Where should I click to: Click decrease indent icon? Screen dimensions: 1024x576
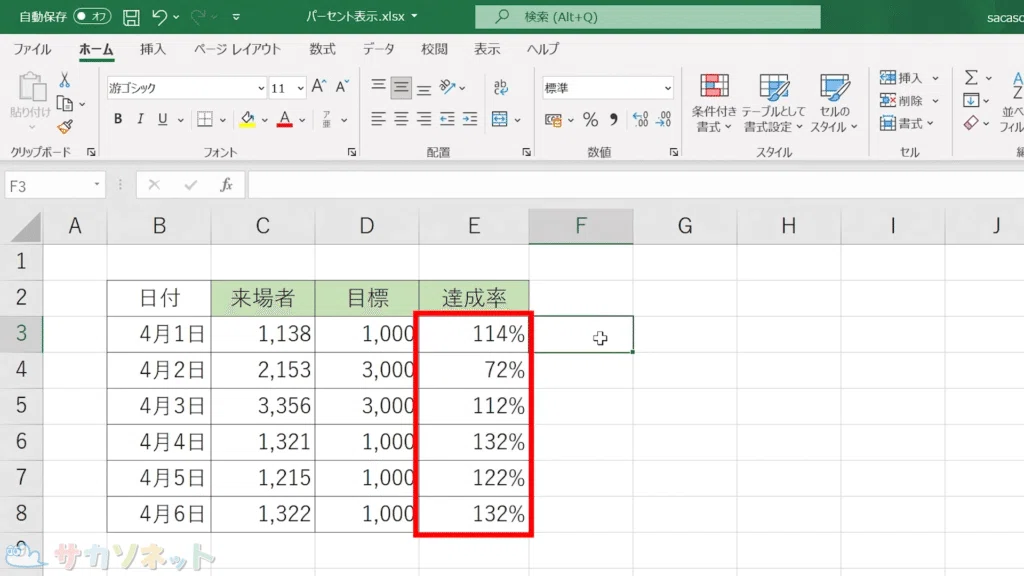coord(447,119)
